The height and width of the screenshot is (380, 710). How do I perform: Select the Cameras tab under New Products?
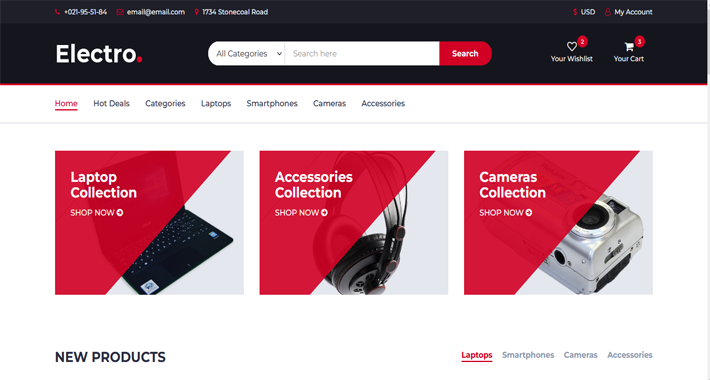[580, 355]
